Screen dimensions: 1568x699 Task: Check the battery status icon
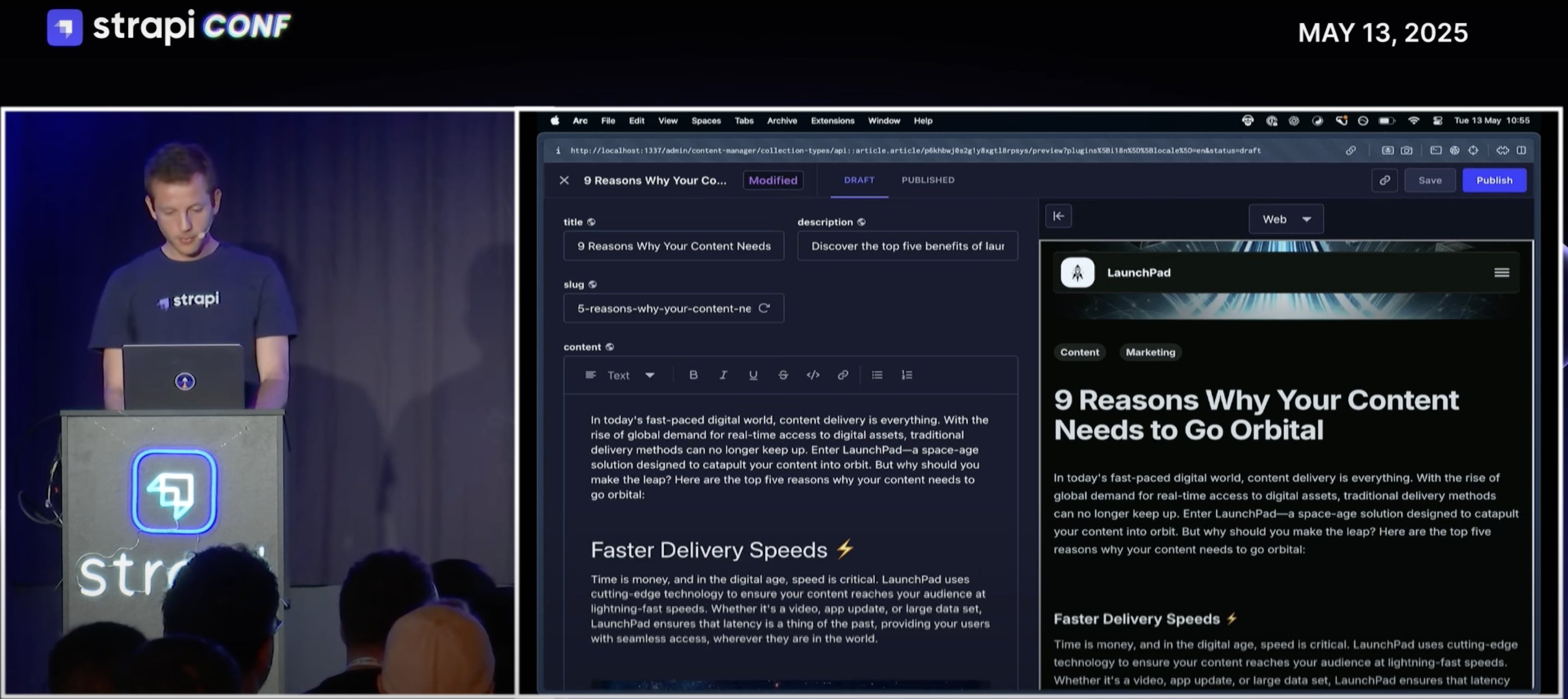1387,120
